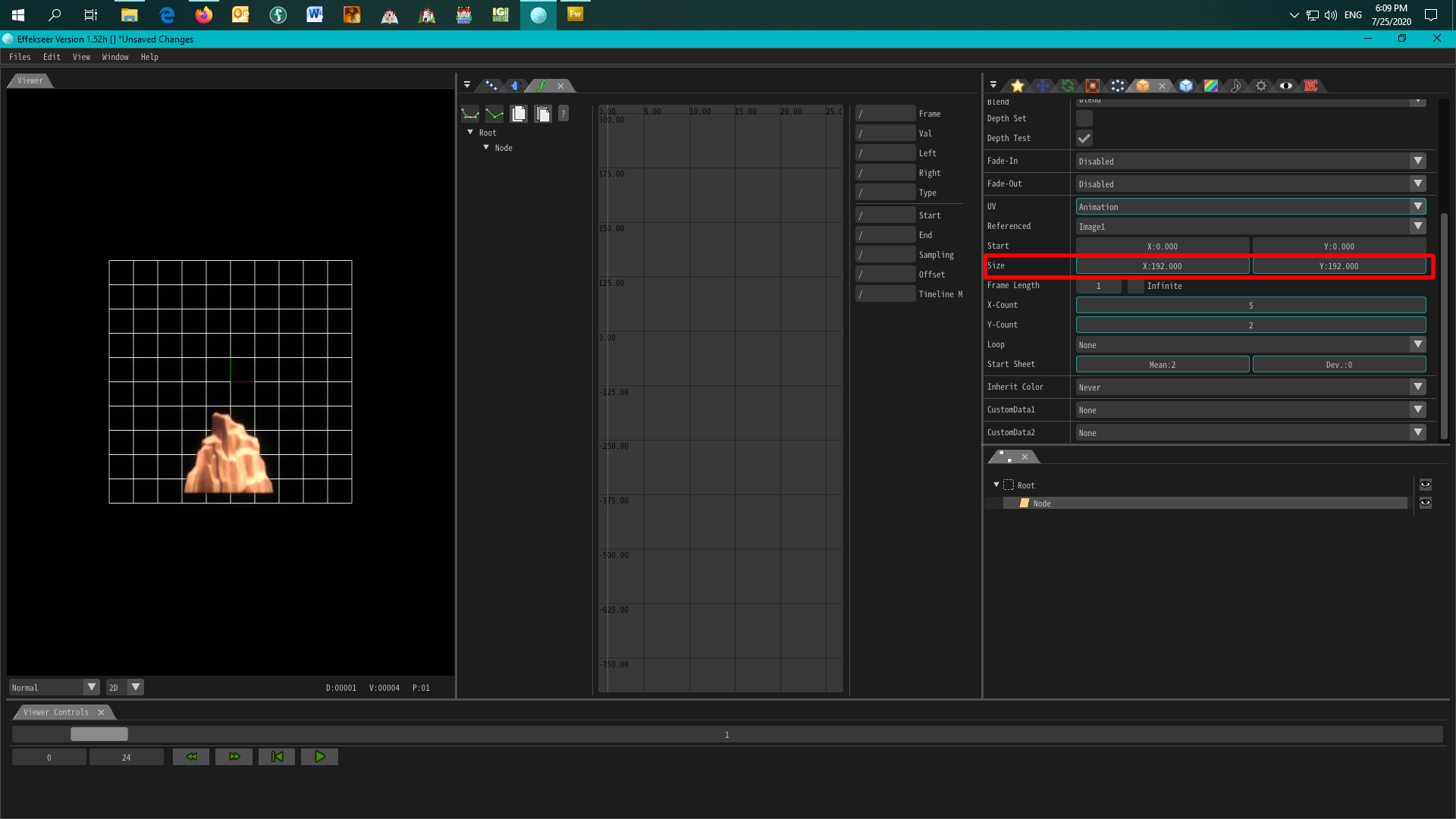
Task: Click the paste icon in the FCurves panel
Action: click(x=543, y=113)
